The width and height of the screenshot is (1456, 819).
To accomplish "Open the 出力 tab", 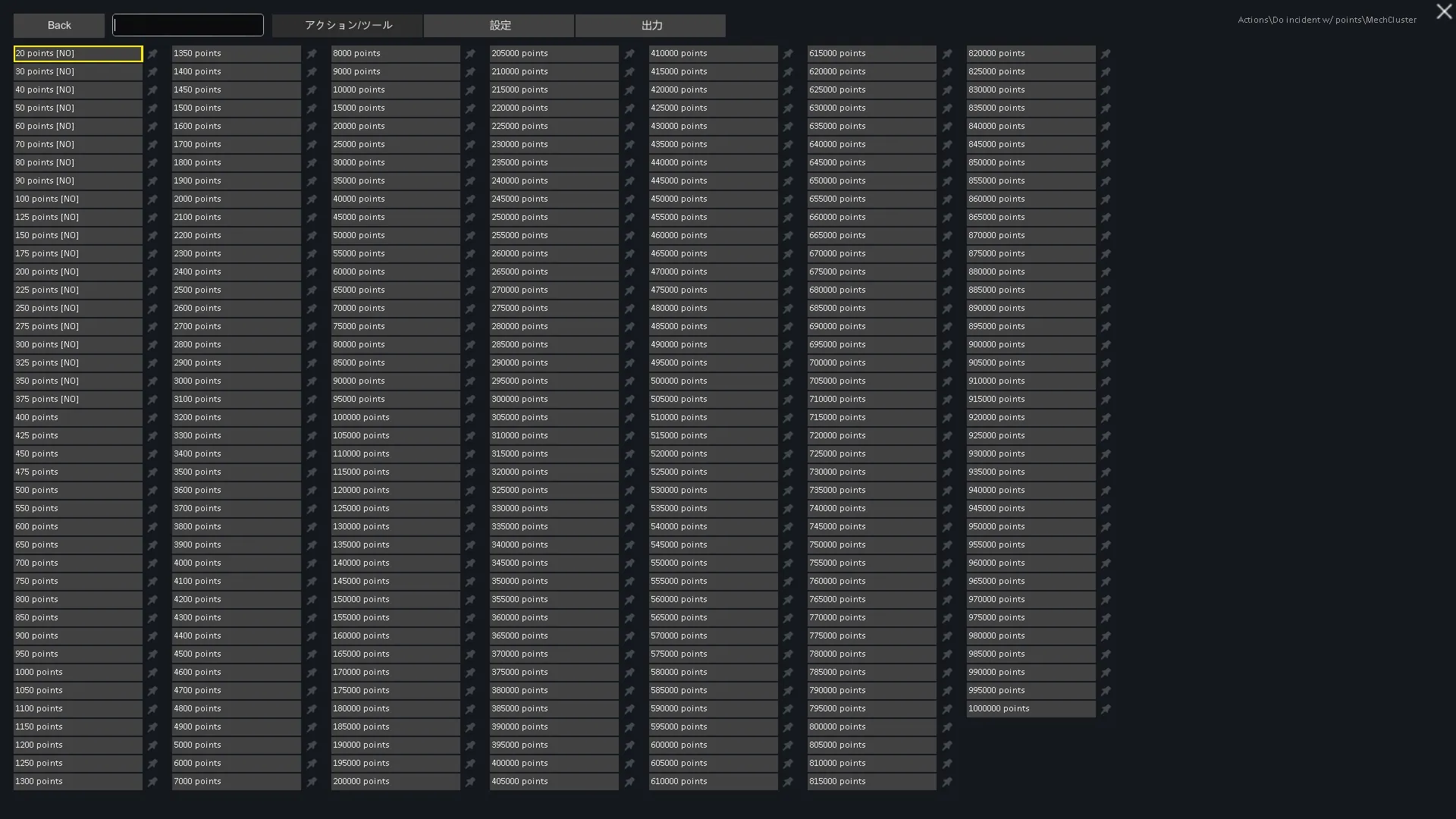I will (x=651, y=26).
